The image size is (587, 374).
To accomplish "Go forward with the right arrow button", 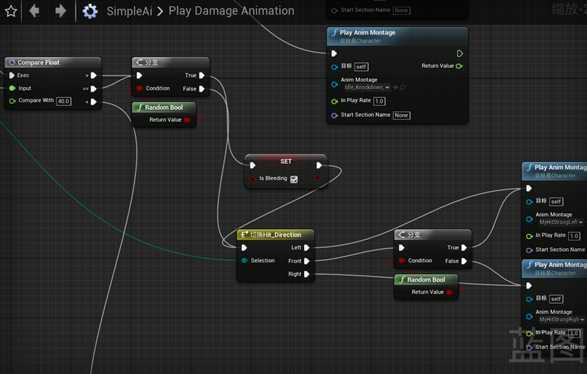I will (60, 11).
